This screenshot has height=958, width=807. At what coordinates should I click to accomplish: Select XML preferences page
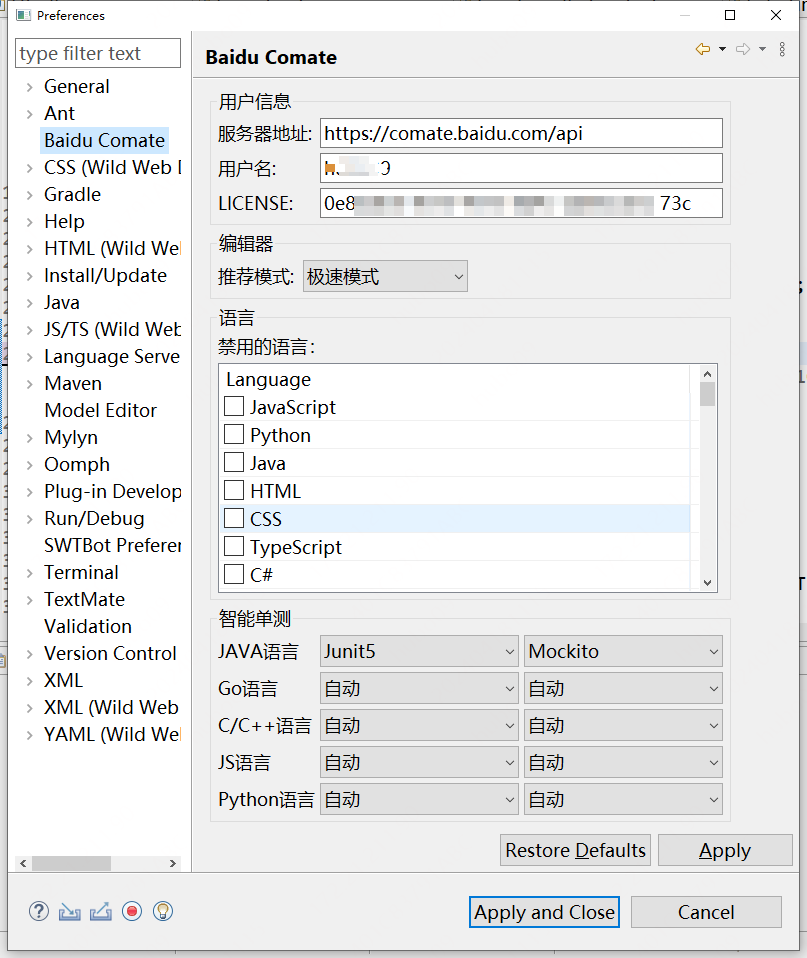(x=63, y=681)
